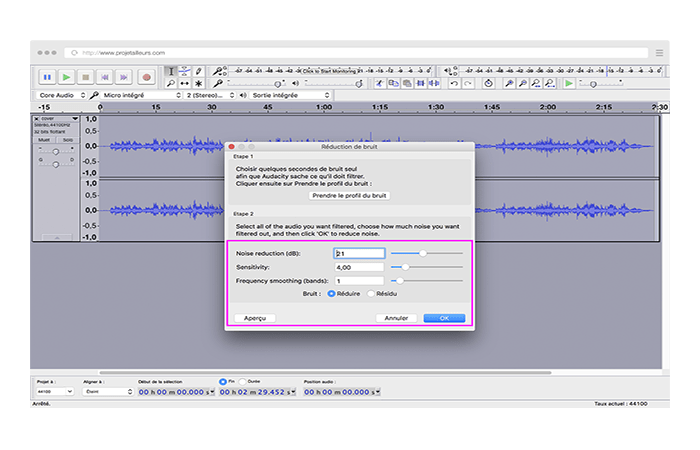This screenshot has height=450, width=700.
Task: Select the Multi-tool asterisk
Action: (x=199, y=83)
